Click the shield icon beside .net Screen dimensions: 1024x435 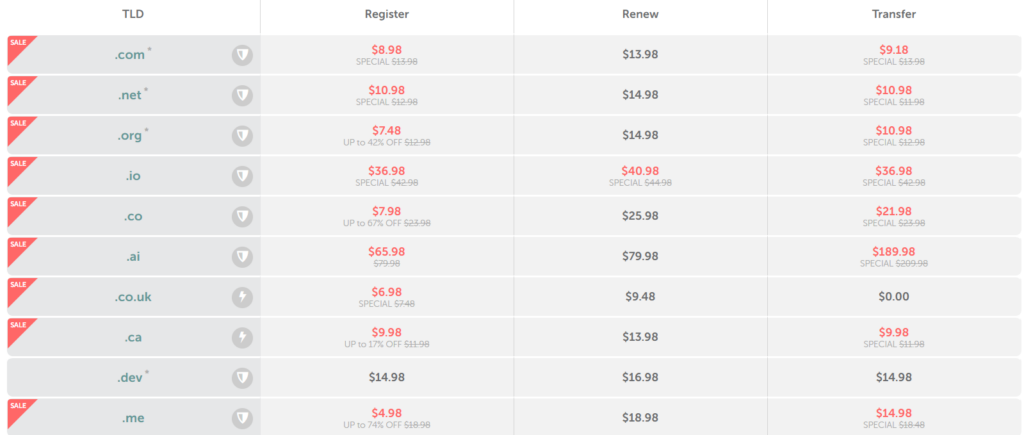tap(242, 96)
